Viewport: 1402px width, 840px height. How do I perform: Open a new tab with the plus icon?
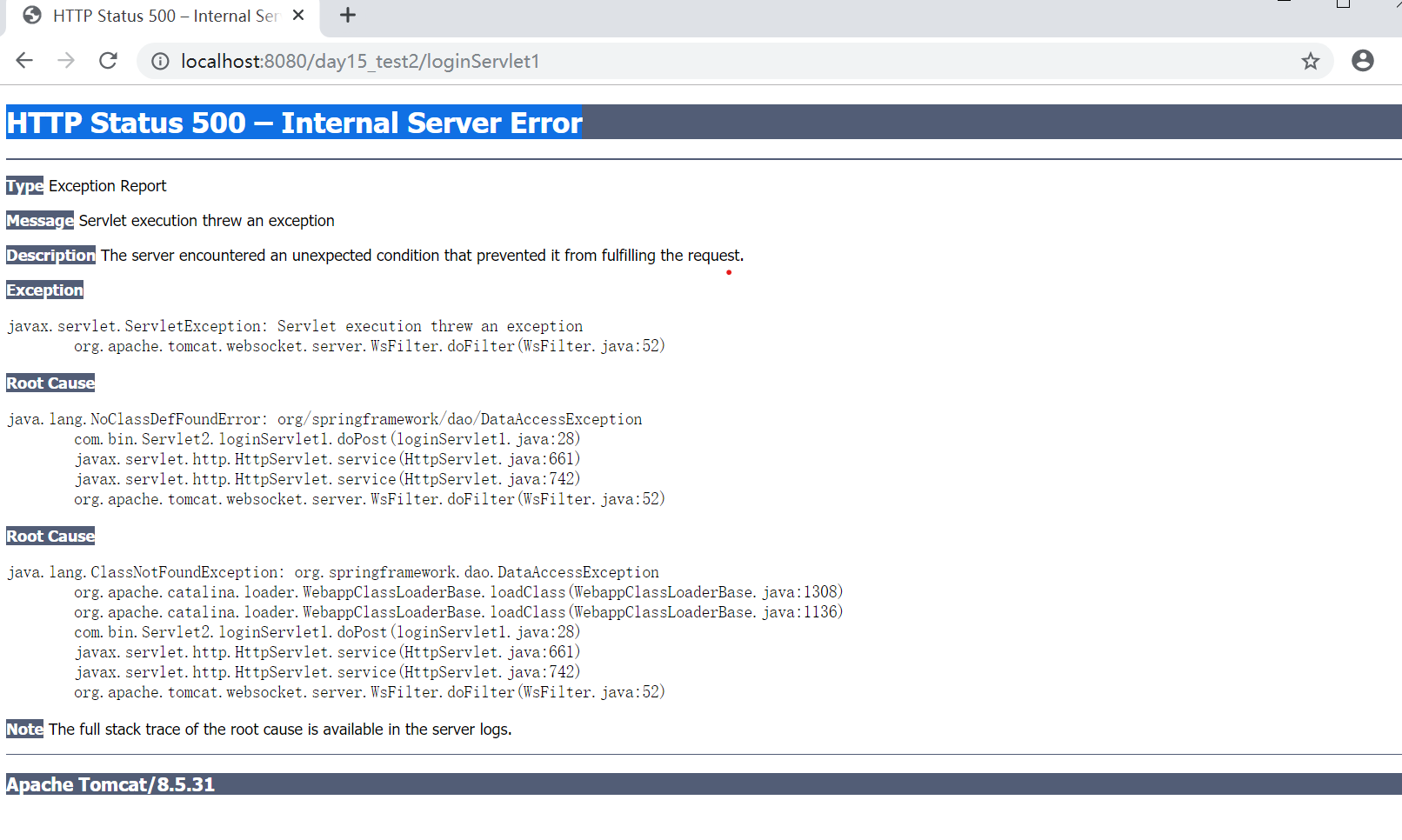348,15
